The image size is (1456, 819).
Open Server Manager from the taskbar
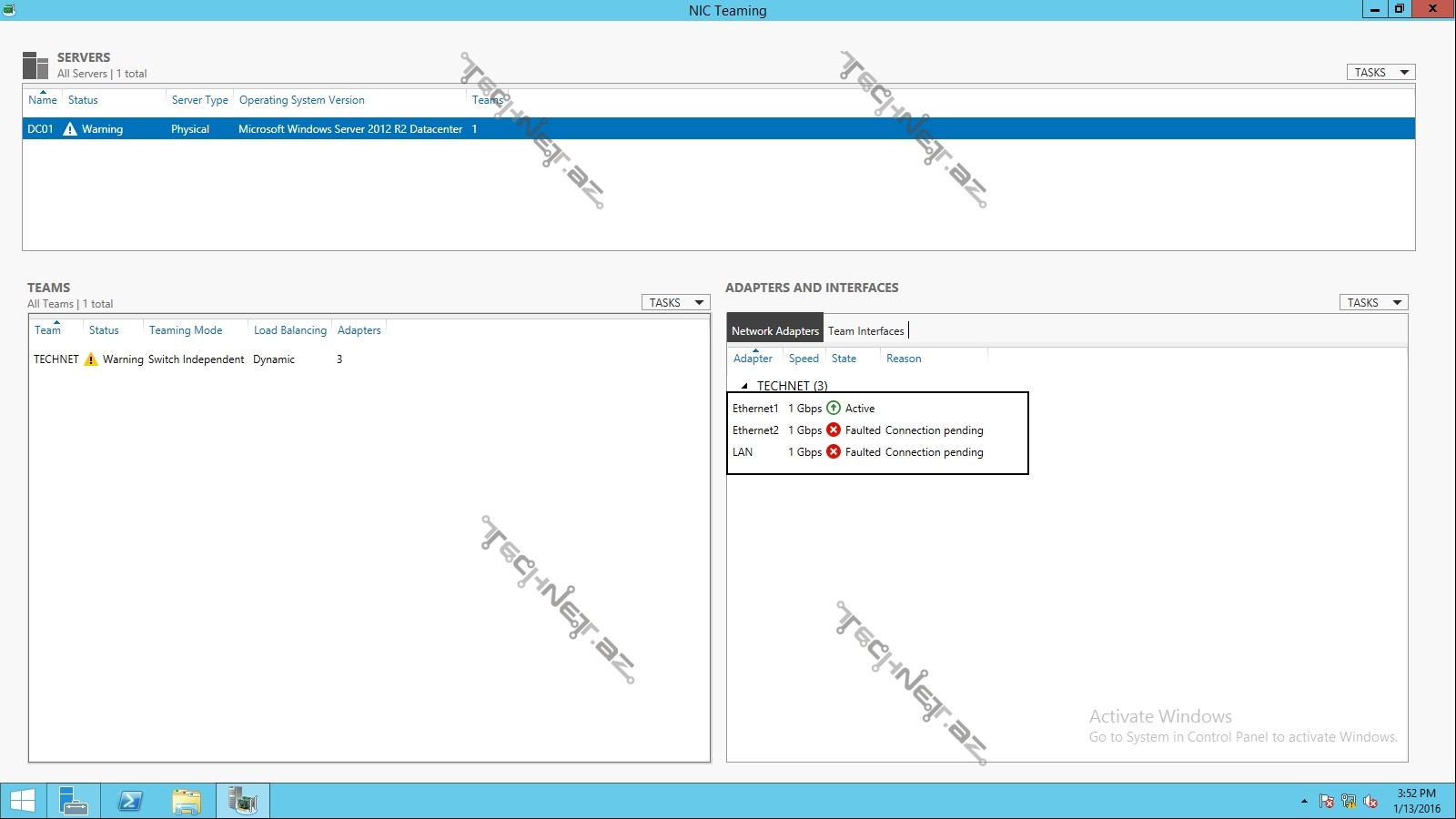pos(73,801)
